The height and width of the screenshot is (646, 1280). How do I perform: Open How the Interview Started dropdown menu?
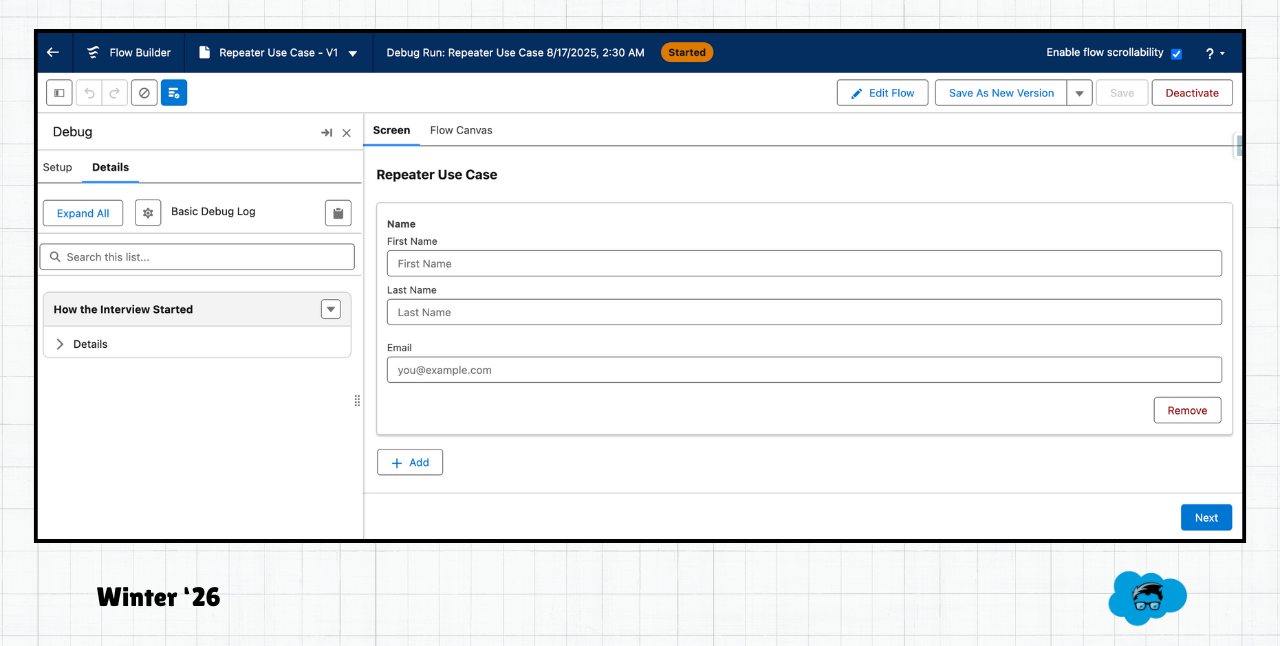click(x=331, y=310)
